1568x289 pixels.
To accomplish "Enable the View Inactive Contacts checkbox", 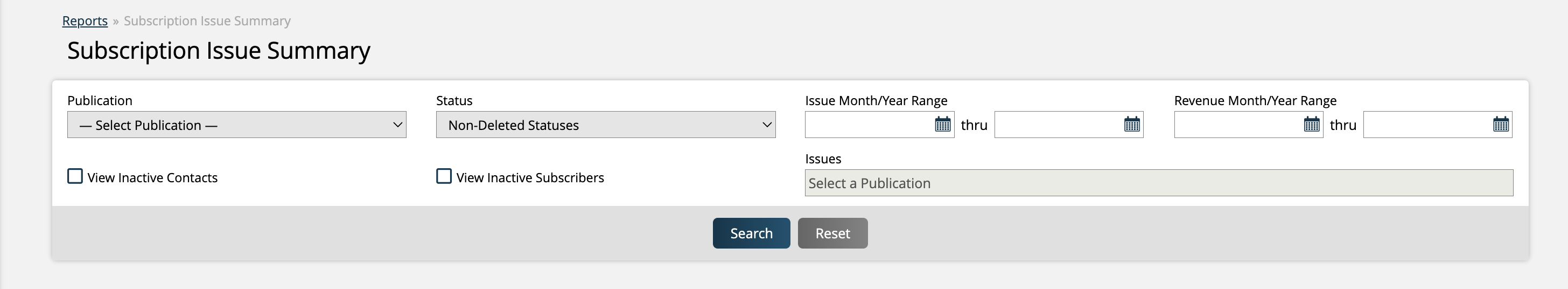I will coord(75,177).
